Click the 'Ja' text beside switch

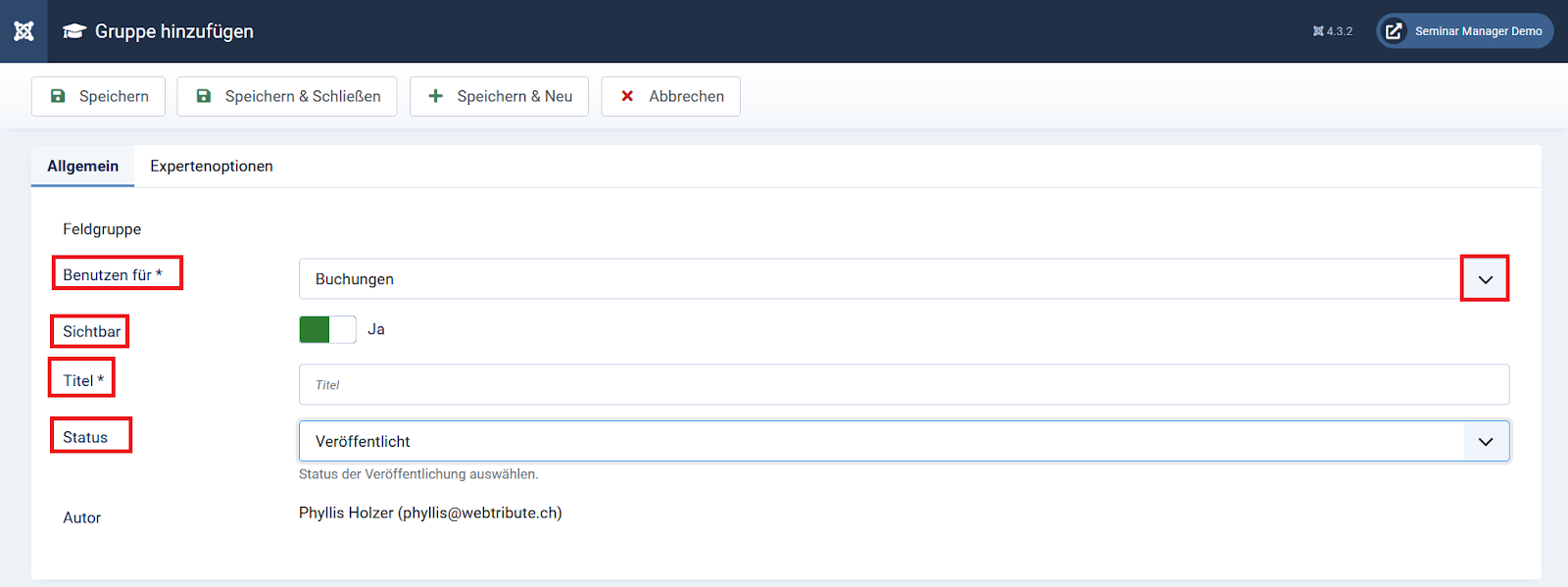pos(376,329)
